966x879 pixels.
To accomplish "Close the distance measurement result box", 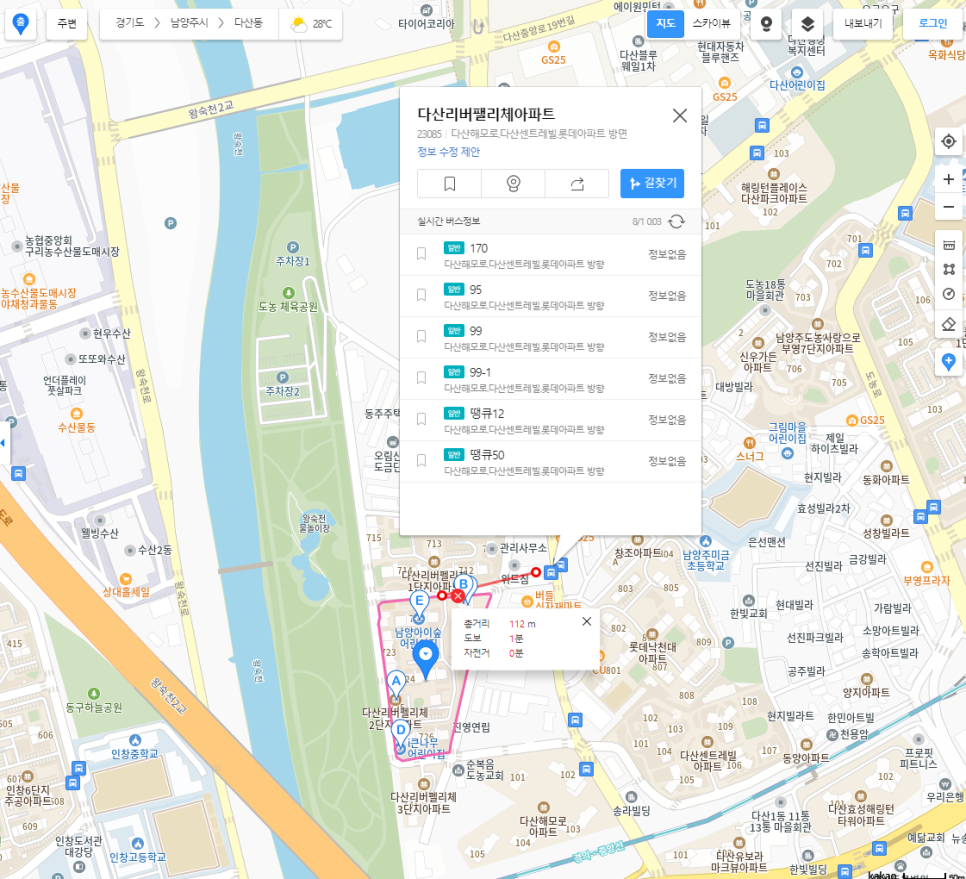I will tap(586, 622).
